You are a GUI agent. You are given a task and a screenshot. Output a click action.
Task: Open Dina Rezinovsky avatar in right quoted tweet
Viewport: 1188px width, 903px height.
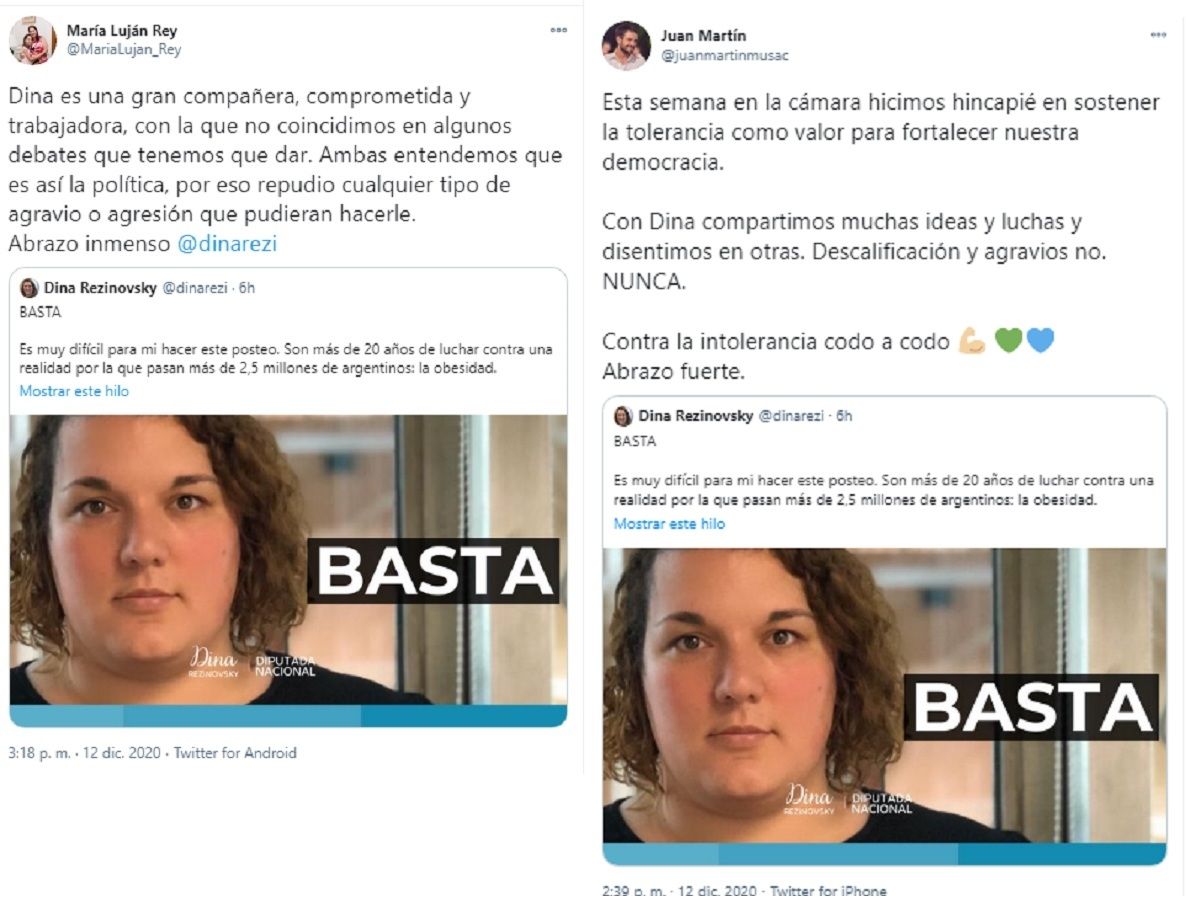click(x=623, y=416)
